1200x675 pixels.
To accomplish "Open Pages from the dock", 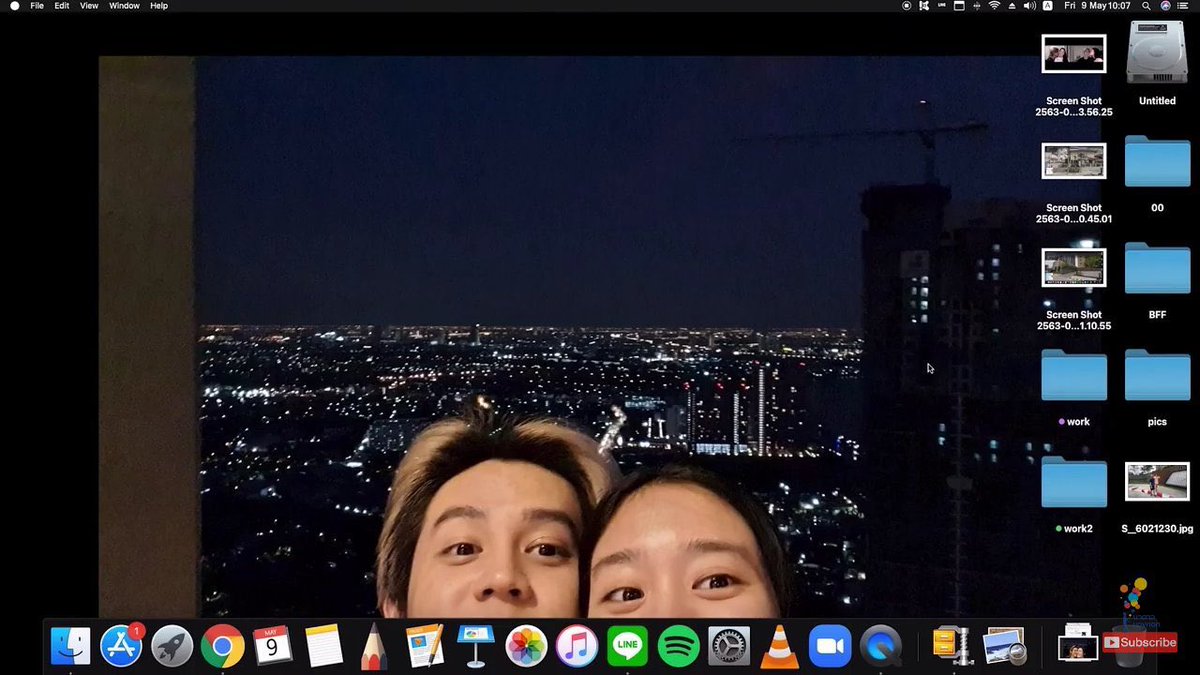I will point(425,647).
